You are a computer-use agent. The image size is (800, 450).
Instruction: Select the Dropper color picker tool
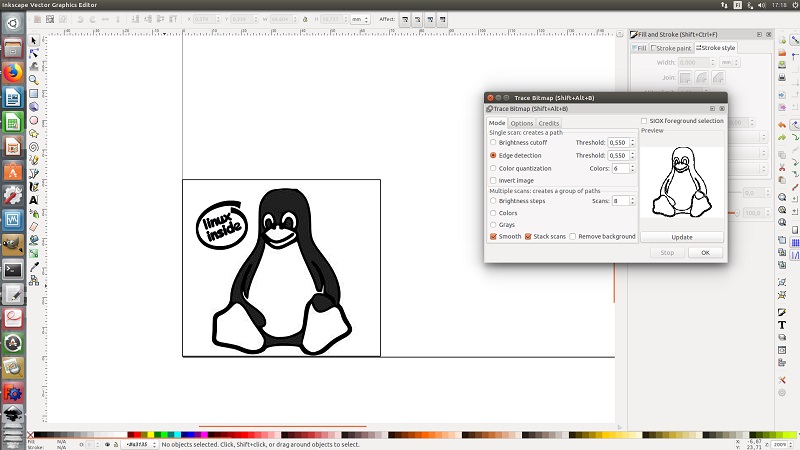[34, 267]
